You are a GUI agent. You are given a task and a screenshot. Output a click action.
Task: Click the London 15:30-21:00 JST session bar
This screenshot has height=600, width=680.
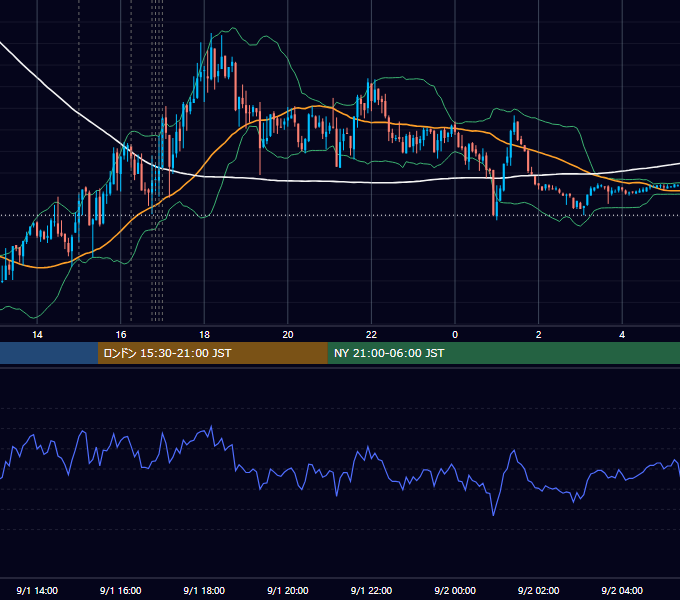pyautogui.click(x=212, y=353)
